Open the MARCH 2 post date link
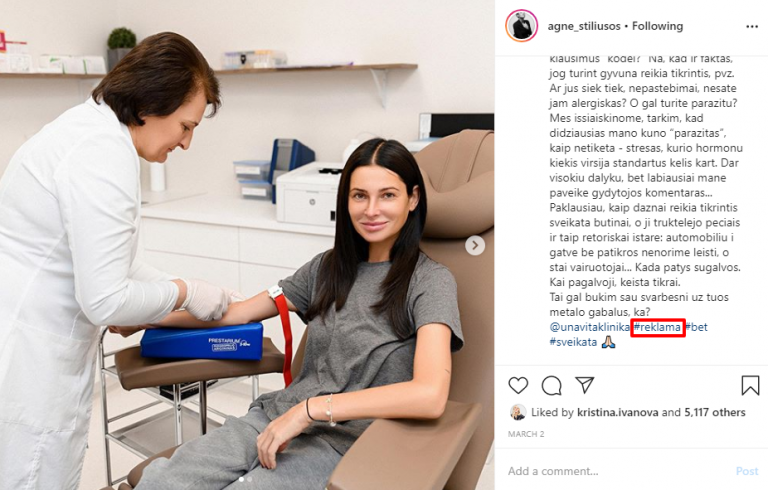Viewport: 768px width, 490px height. click(x=526, y=434)
